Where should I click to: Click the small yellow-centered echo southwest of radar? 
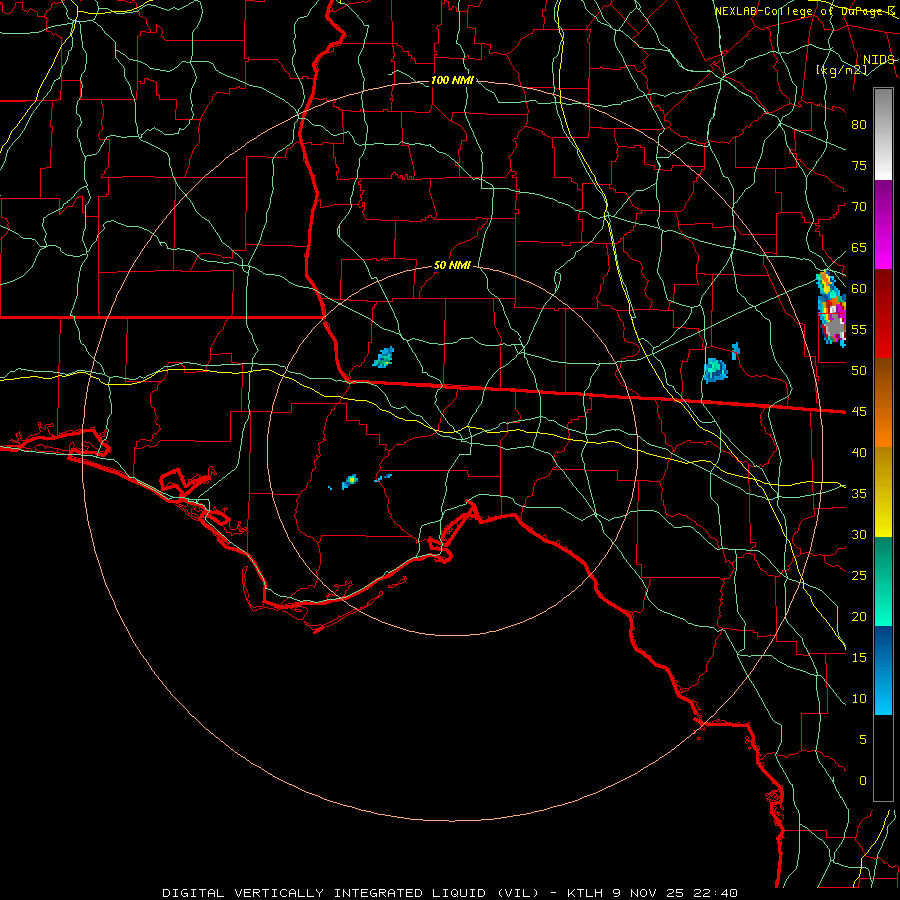[x=350, y=481]
